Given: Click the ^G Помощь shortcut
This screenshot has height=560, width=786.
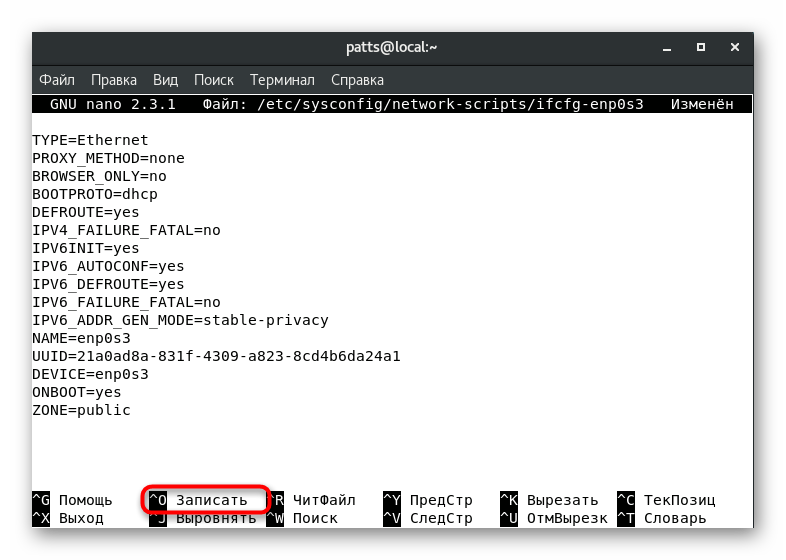Looking at the screenshot, I should (72, 500).
